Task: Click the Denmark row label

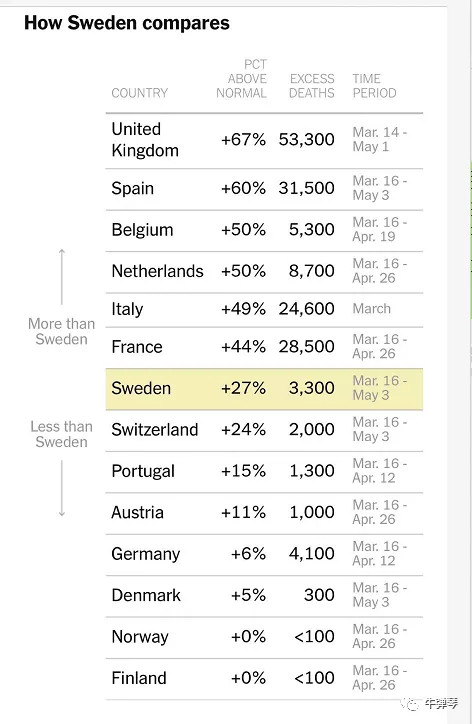Action: 146,595
